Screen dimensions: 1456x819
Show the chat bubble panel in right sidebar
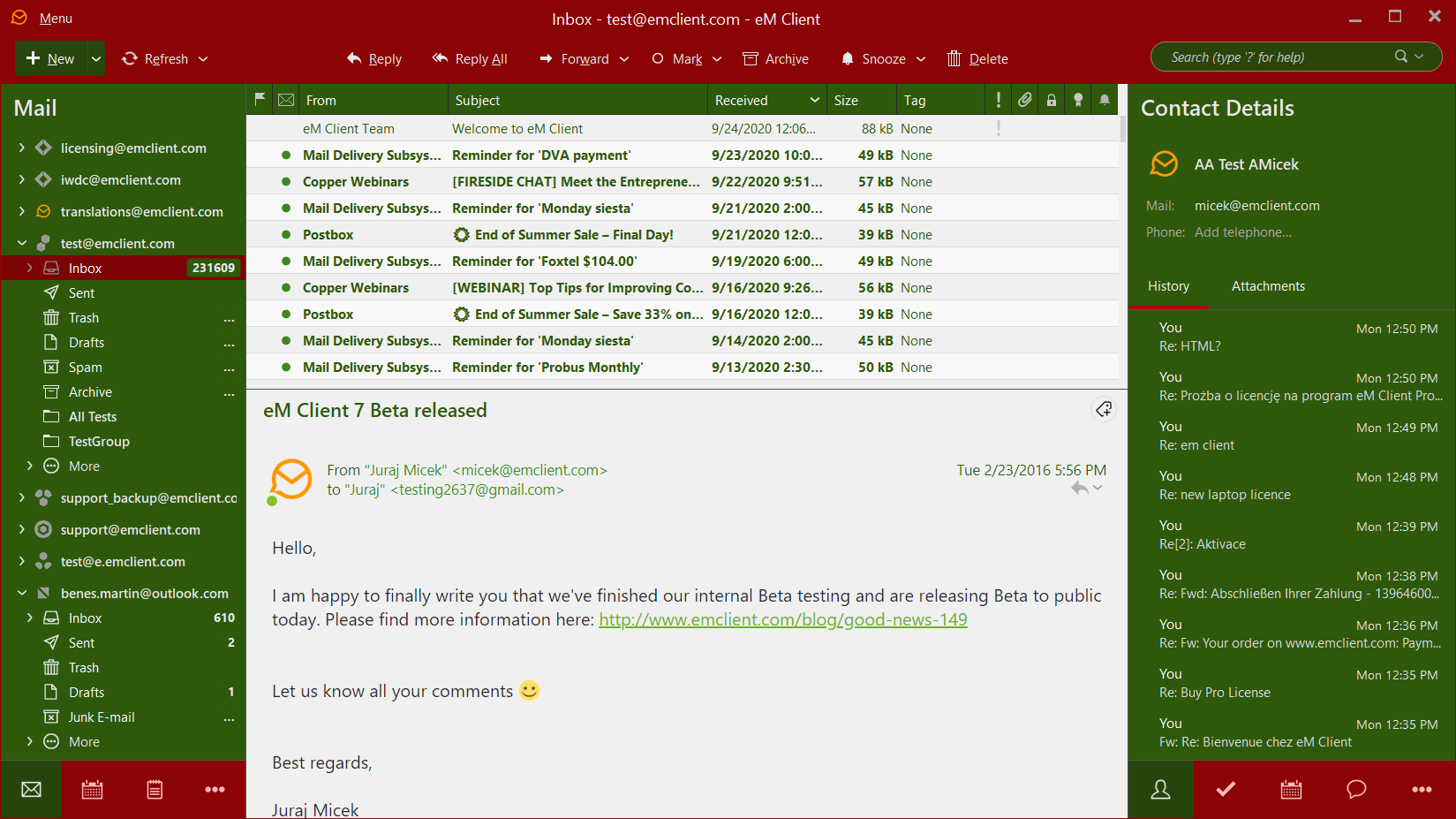[1356, 789]
